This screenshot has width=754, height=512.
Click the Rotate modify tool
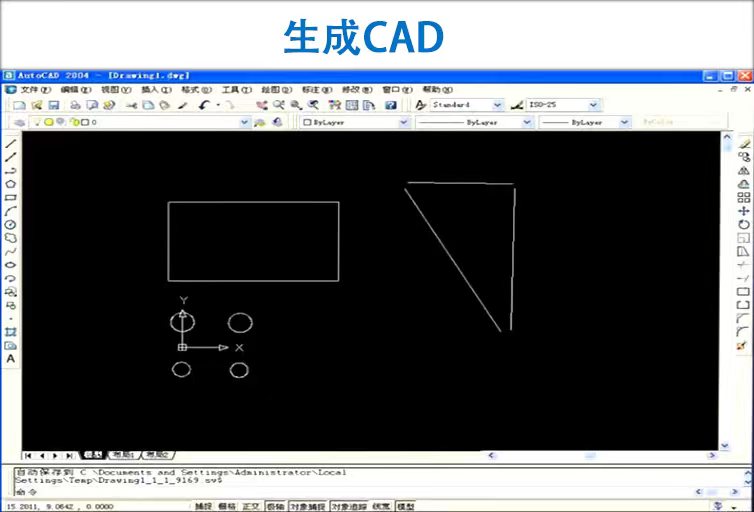point(744,225)
